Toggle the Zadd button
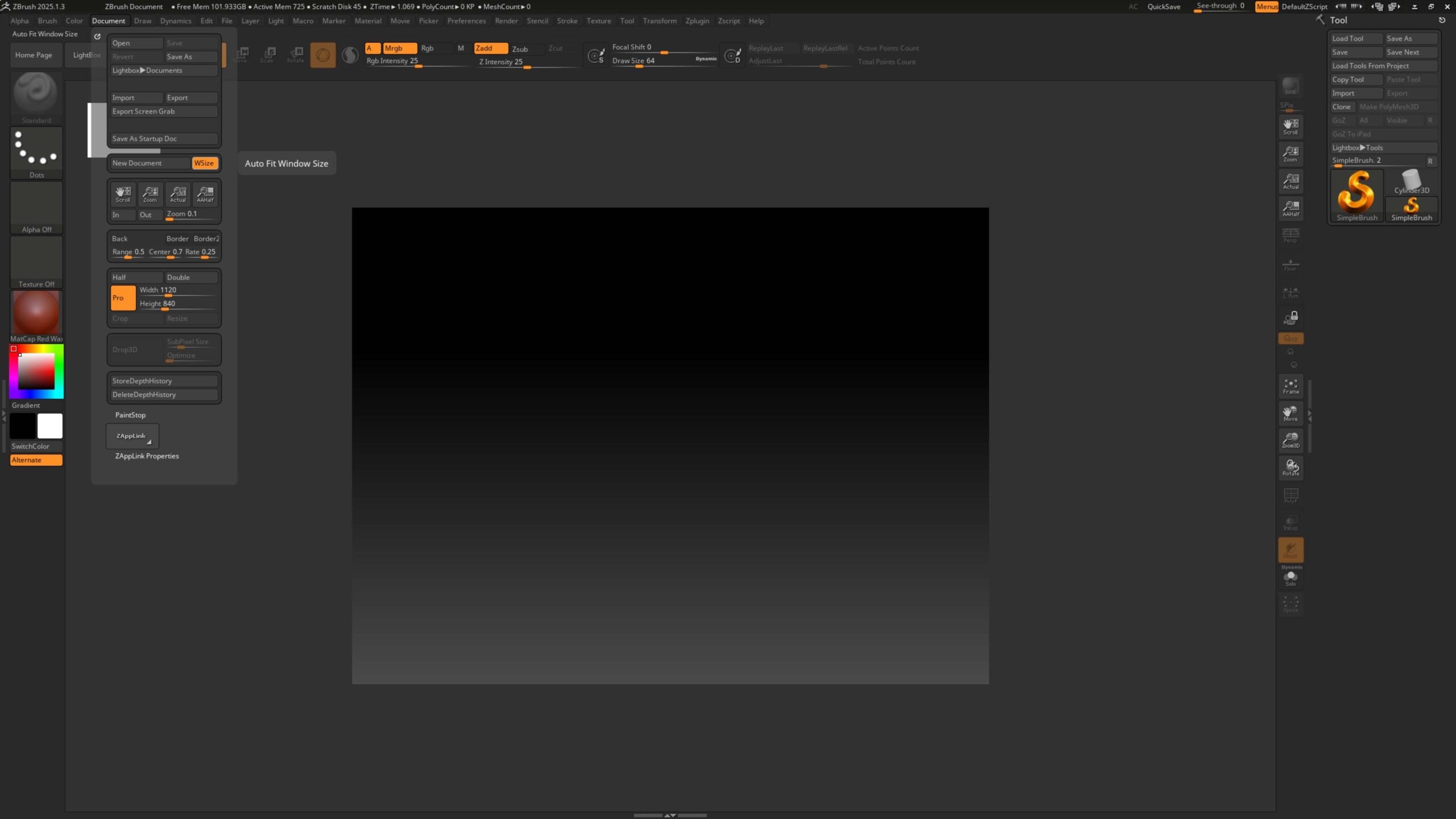1456x819 pixels. (x=490, y=48)
